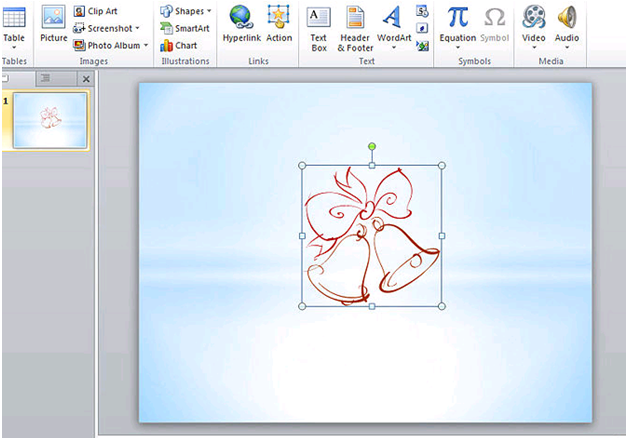Open the Shapes dropdown gallery
This screenshot has height=438, width=628.
186,11
